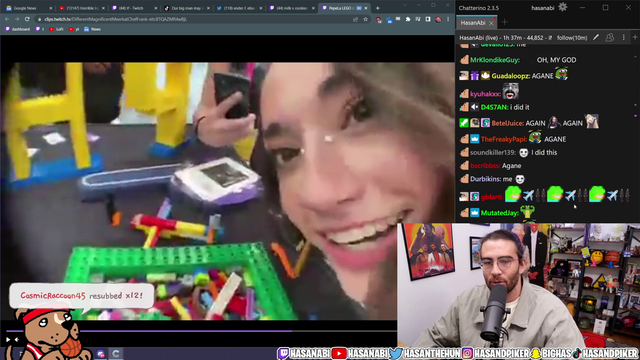Go back in browser history
This screenshot has width=640, height=360.
(x=7, y=19)
